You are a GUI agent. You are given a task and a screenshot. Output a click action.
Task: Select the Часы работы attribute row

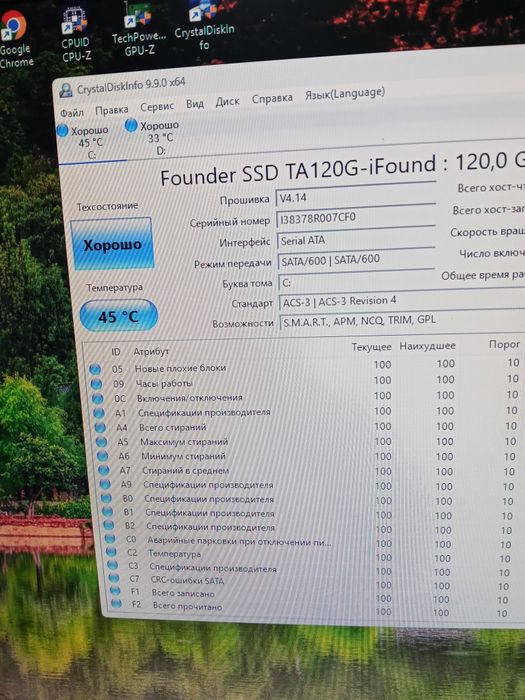pos(307,382)
